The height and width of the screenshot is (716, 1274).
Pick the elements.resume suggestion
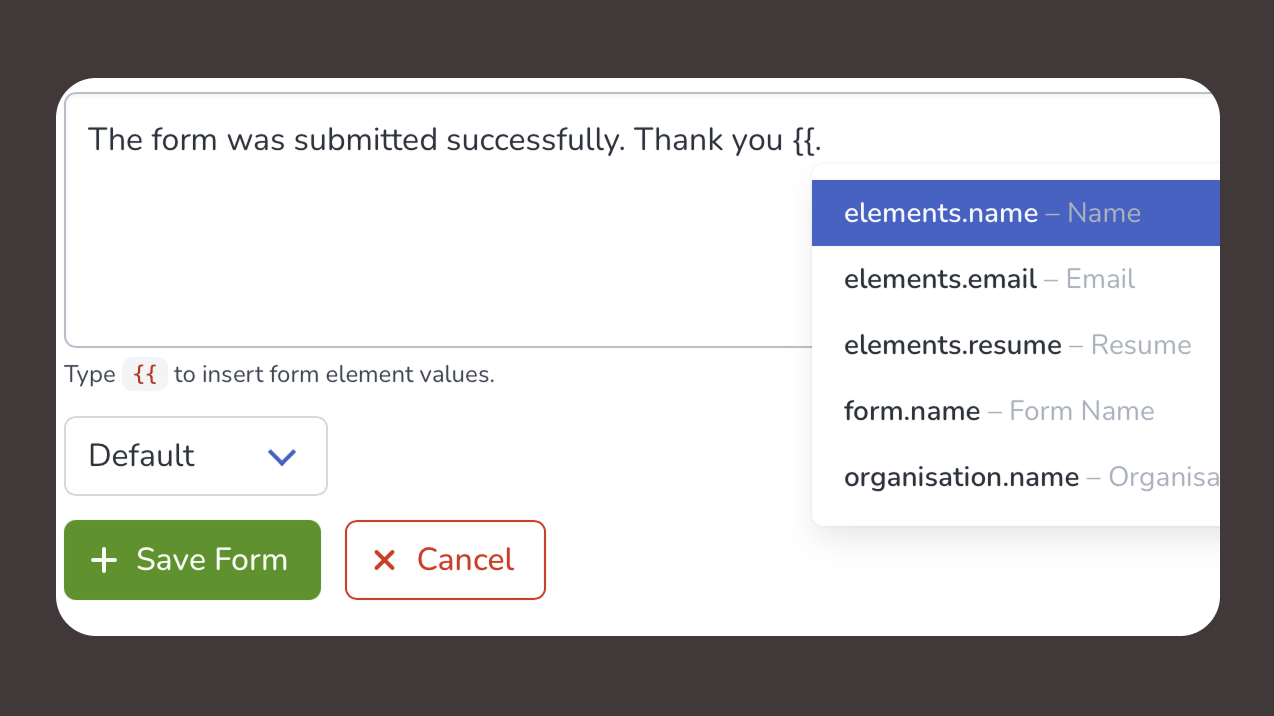click(952, 345)
